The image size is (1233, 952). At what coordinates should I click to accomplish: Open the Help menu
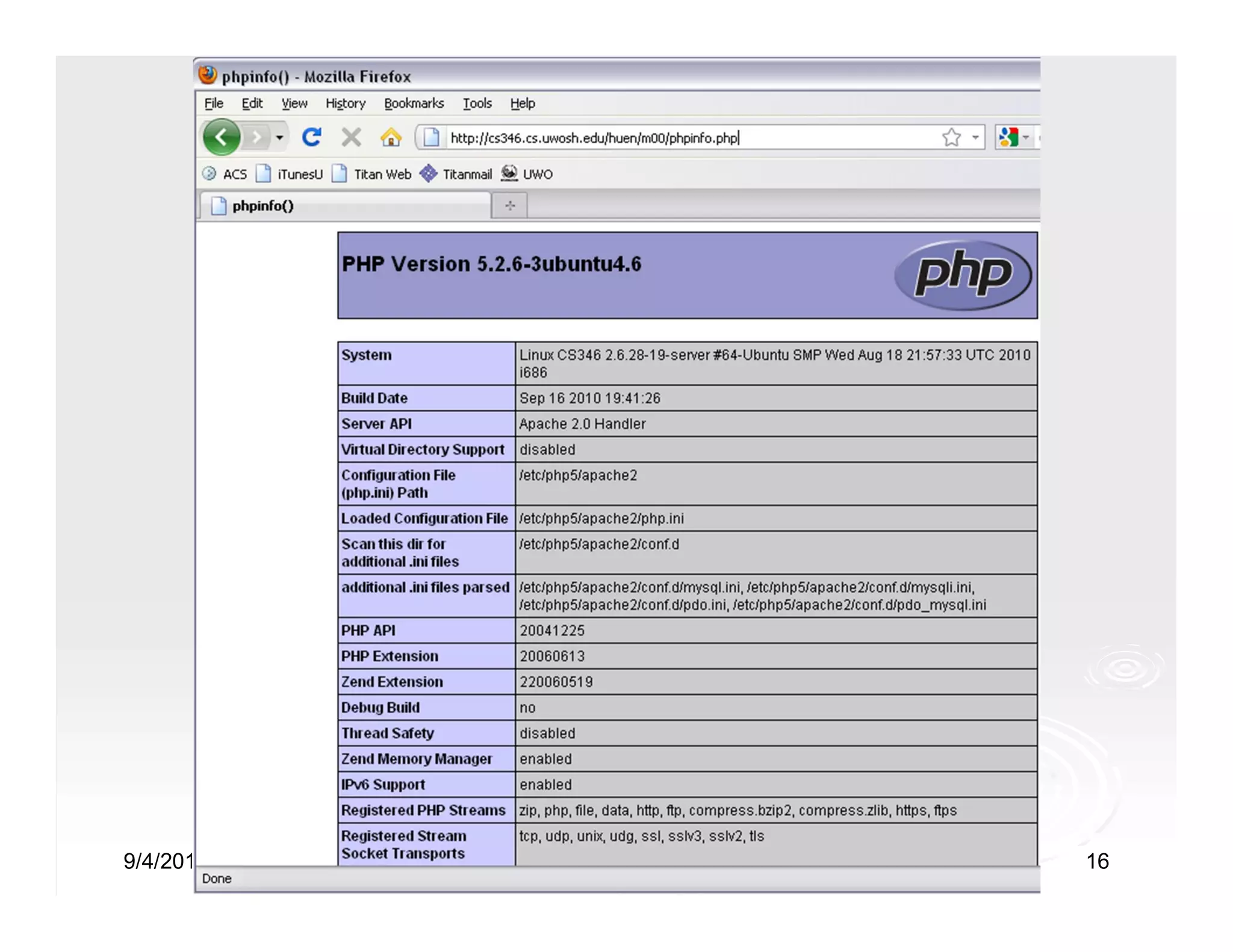523,104
